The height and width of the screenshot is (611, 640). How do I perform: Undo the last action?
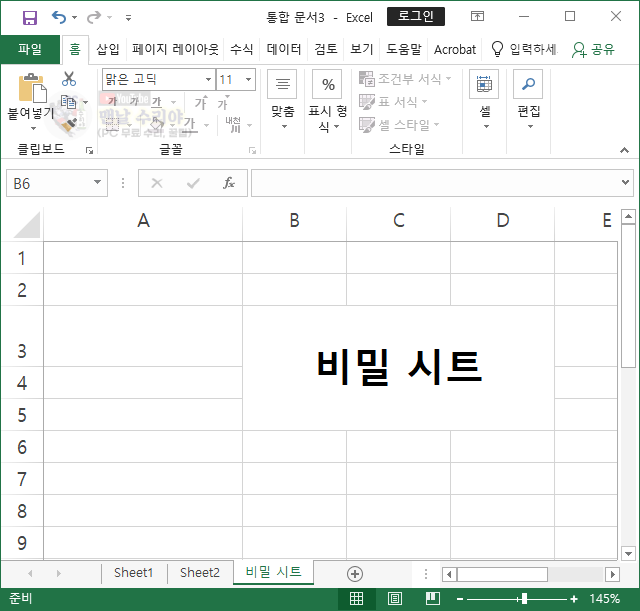coord(59,17)
